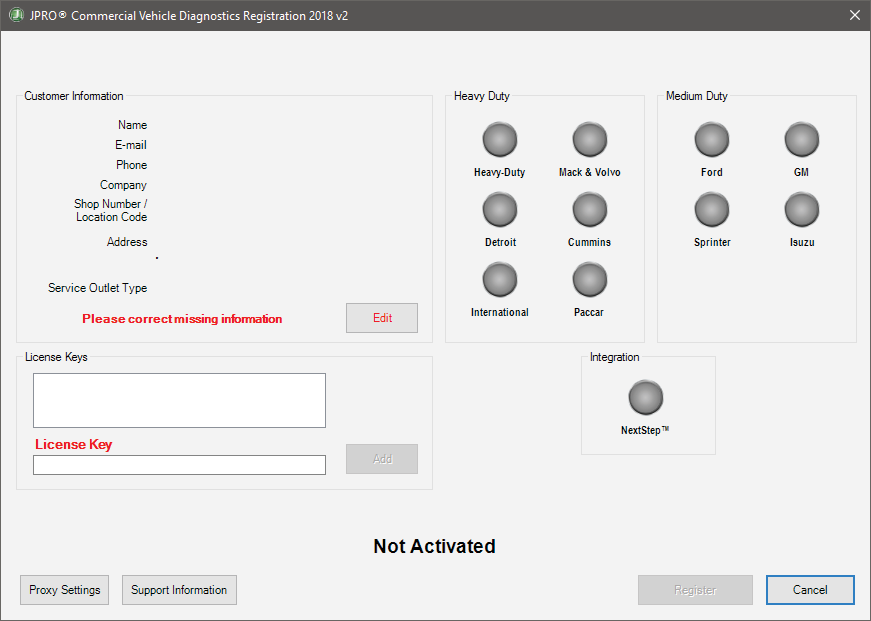The width and height of the screenshot is (871, 621).
Task: Cancel the registration dialog
Action: click(810, 590)
